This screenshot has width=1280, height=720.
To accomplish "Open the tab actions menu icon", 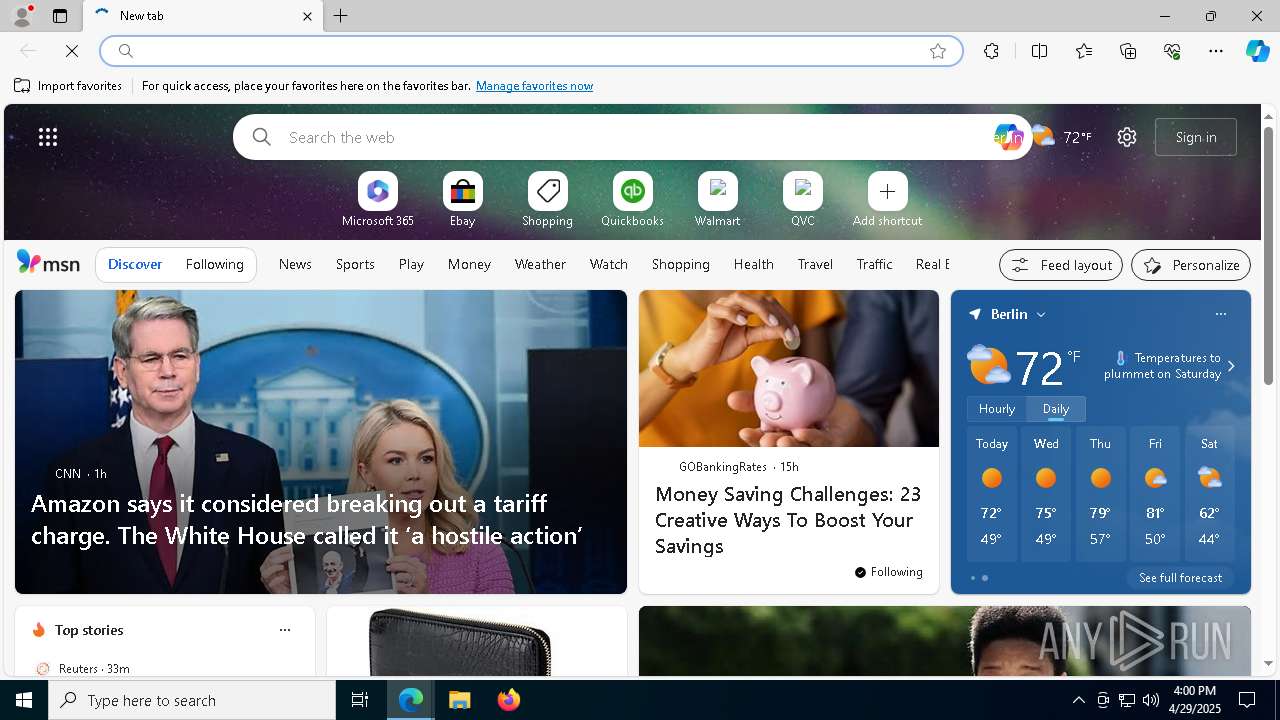I will pos(60,16).
